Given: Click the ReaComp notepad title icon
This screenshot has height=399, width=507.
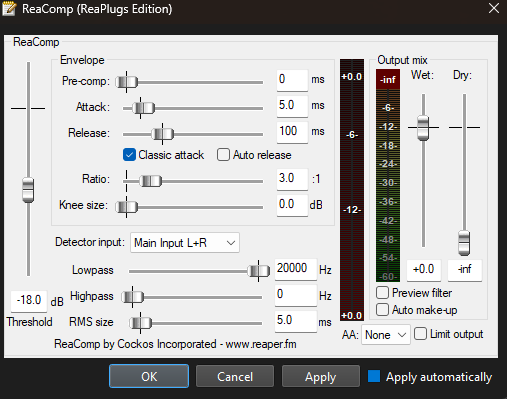Looking at the screenshot, I should 9,8.
